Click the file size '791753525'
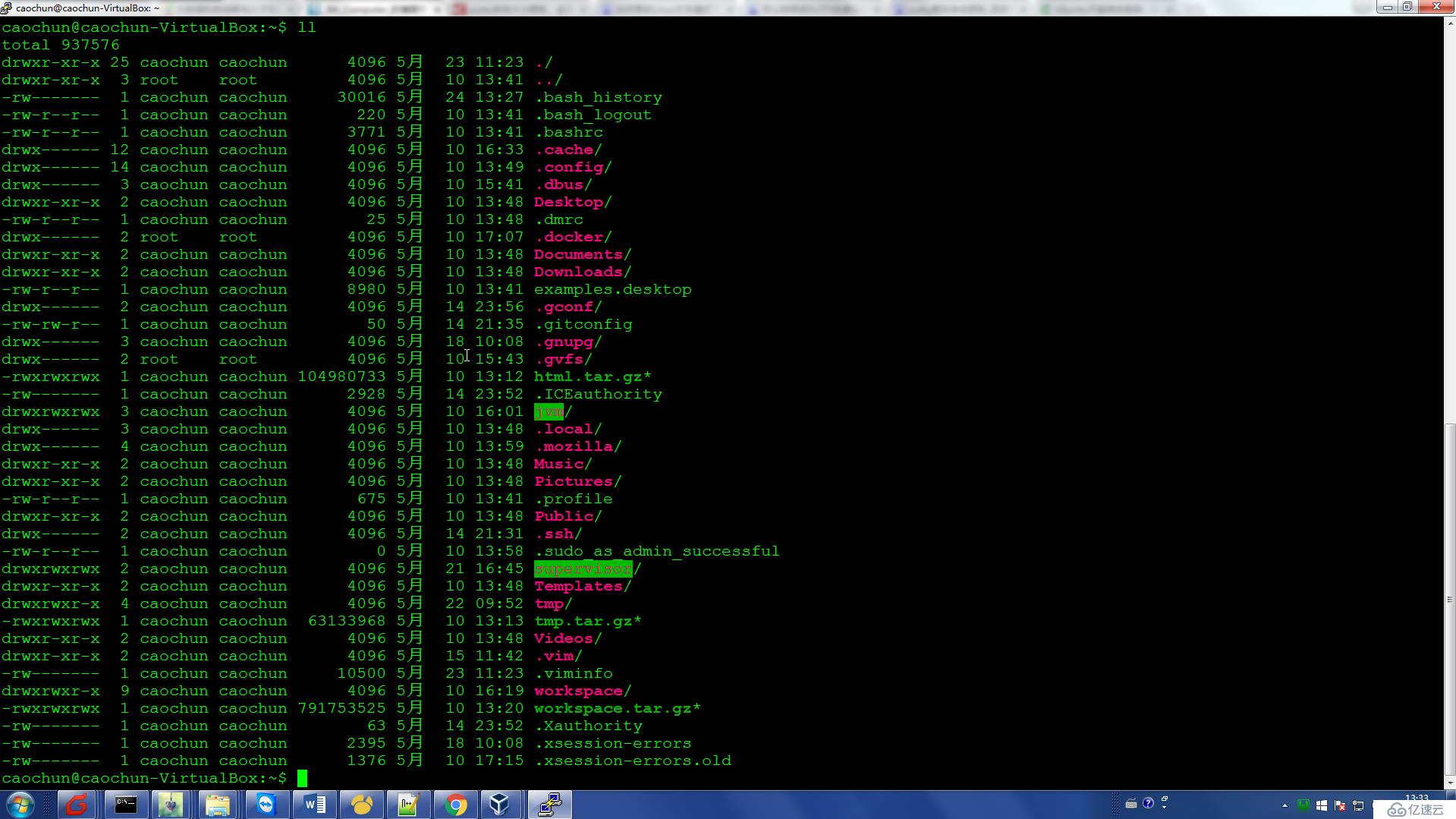The height and width of the screenshot is (819, 1456). tap(341, 708)
